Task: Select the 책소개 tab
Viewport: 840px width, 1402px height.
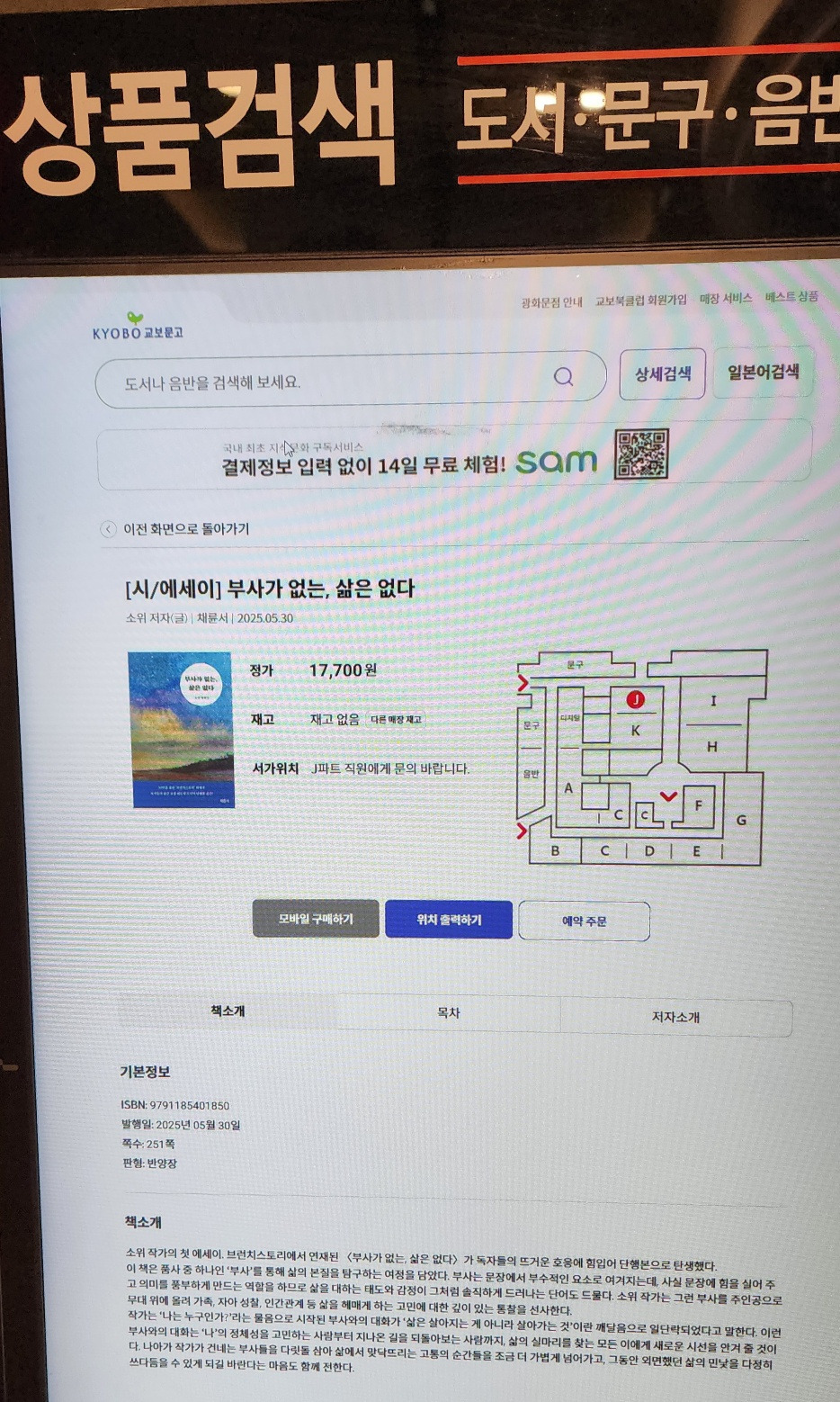Action: 228,1011
